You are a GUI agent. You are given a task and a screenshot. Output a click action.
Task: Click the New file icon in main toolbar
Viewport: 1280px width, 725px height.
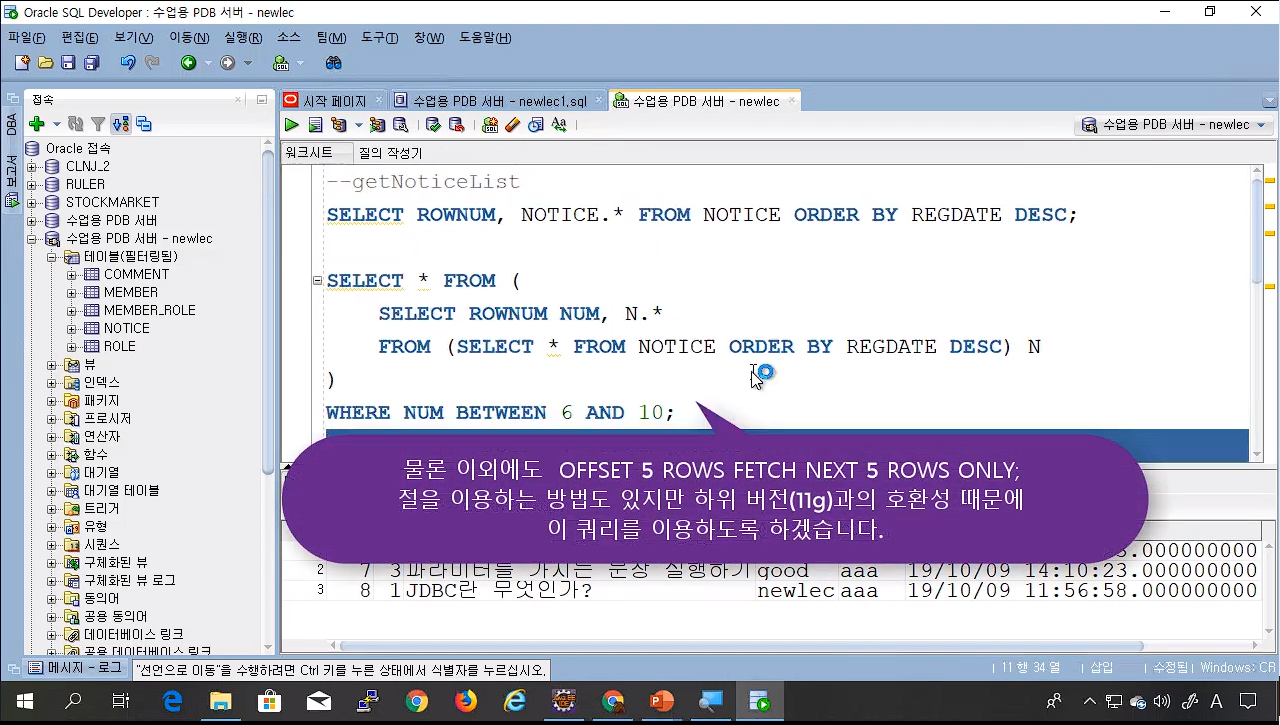point(22,63)
